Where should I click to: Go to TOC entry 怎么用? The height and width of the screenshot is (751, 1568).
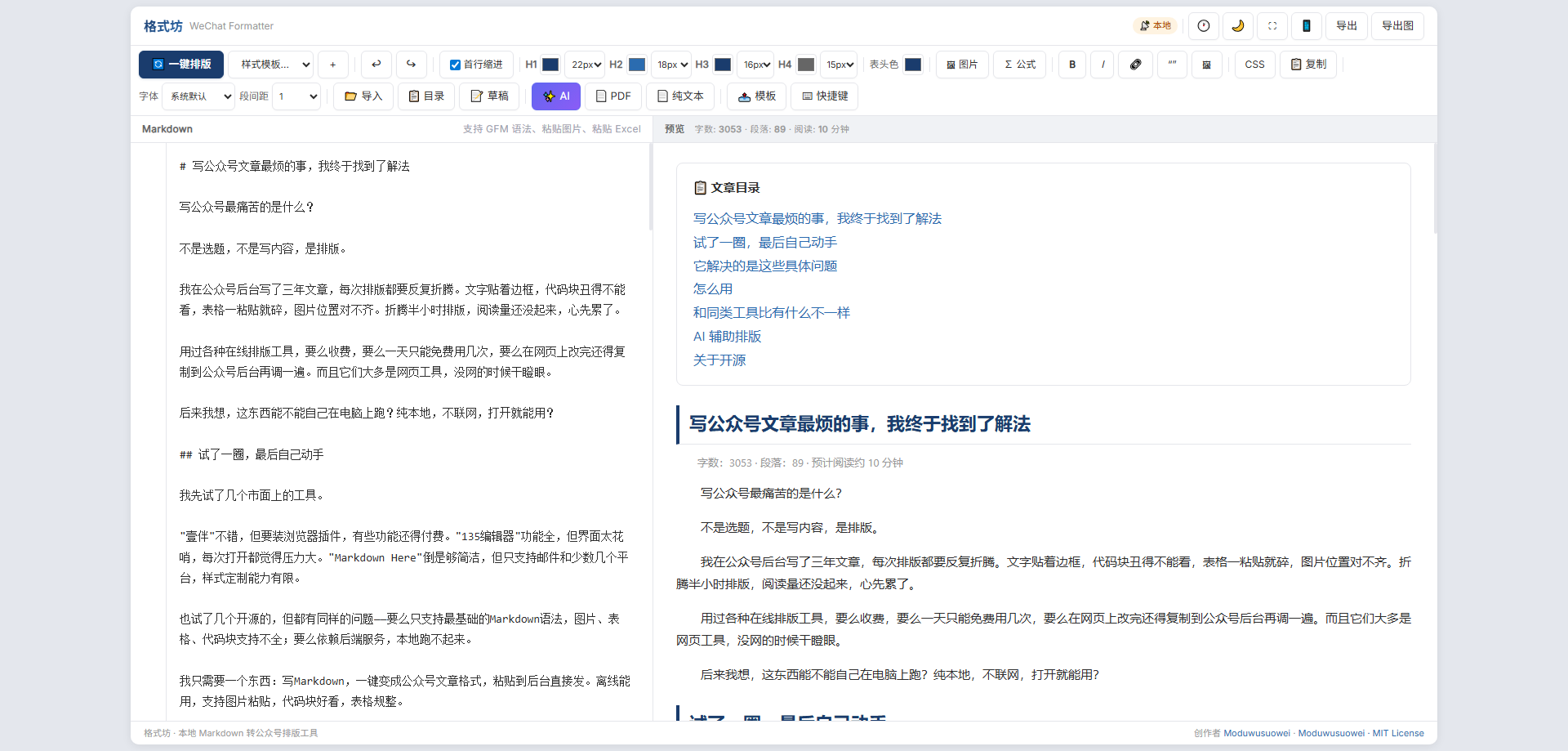[713, 289]
